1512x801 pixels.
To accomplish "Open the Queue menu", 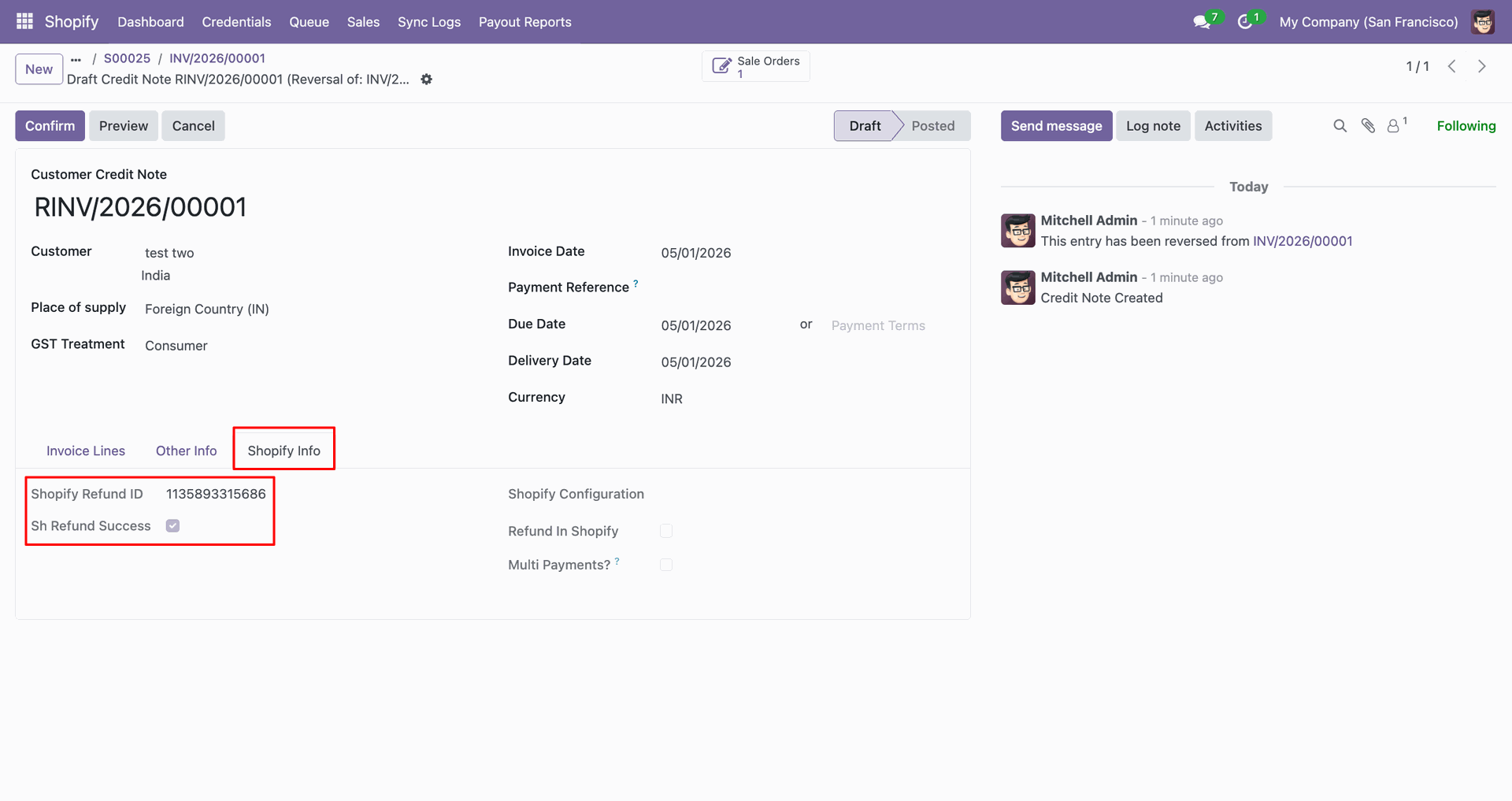I will coord(309,22).
